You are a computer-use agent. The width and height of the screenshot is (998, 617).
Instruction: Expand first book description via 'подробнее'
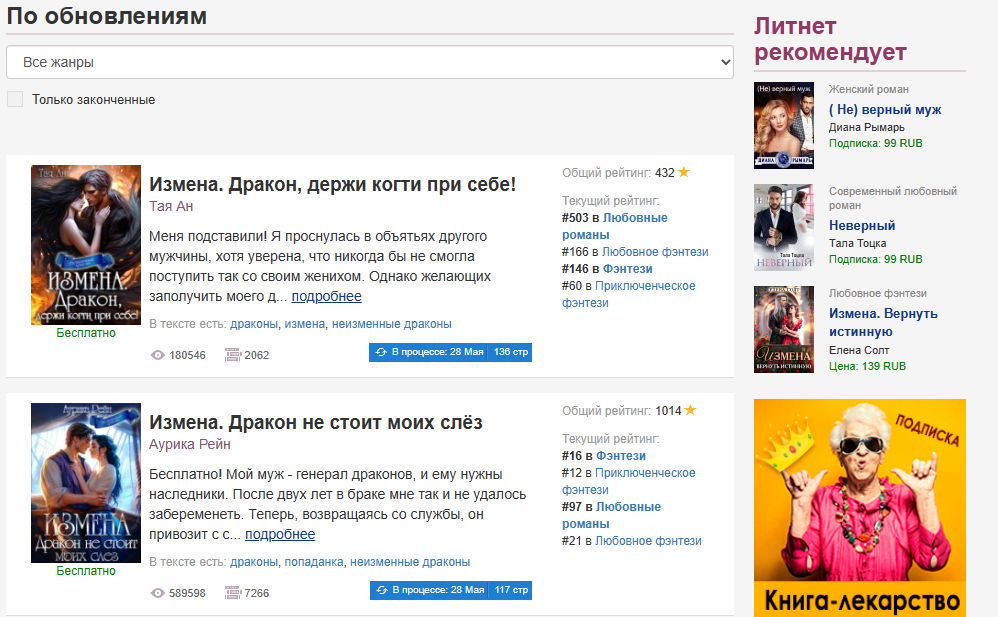pyautogui.click(x=326, y=296)
